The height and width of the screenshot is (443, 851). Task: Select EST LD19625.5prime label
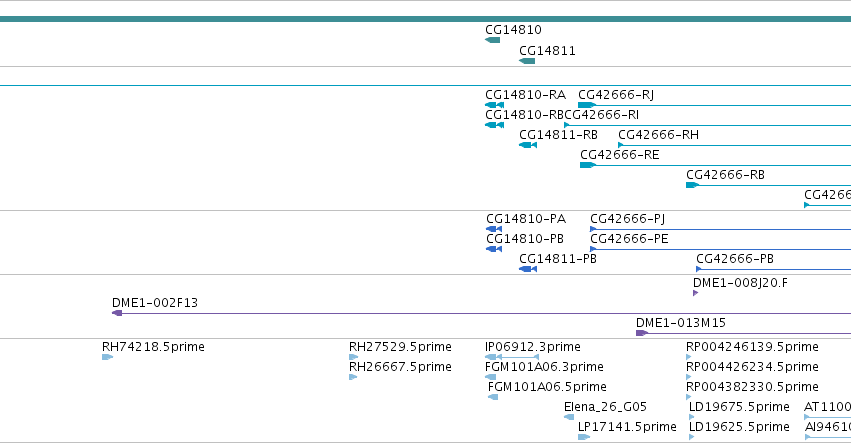pos(739,427)
